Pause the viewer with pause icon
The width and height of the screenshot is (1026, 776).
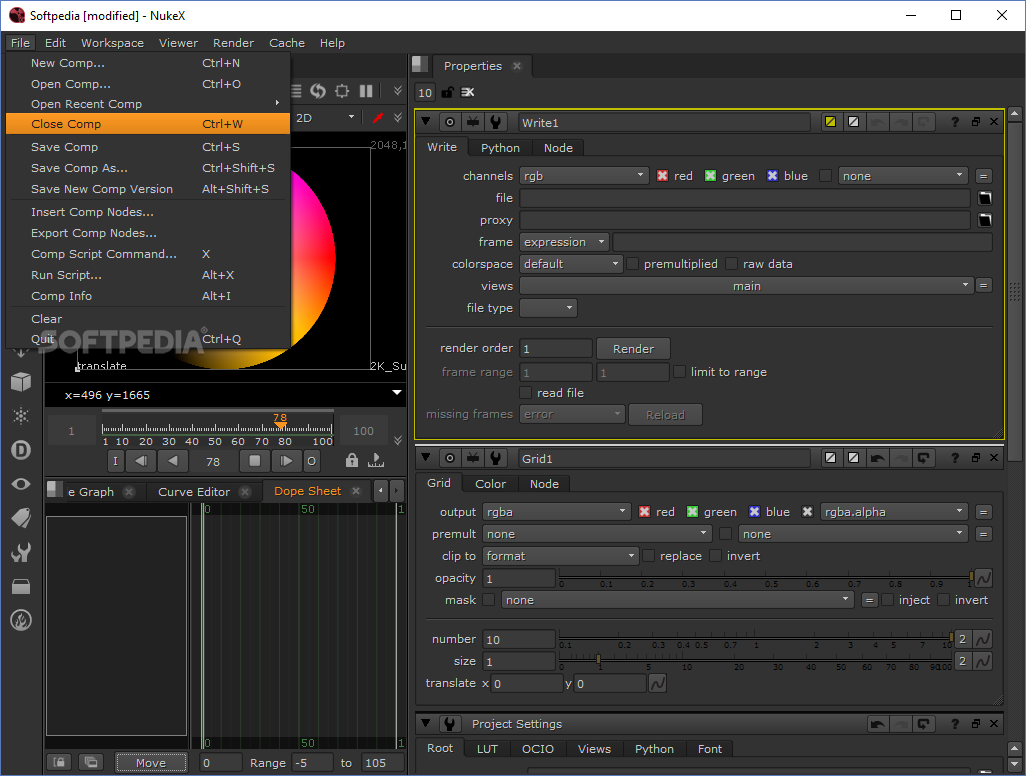click(366, 91)
